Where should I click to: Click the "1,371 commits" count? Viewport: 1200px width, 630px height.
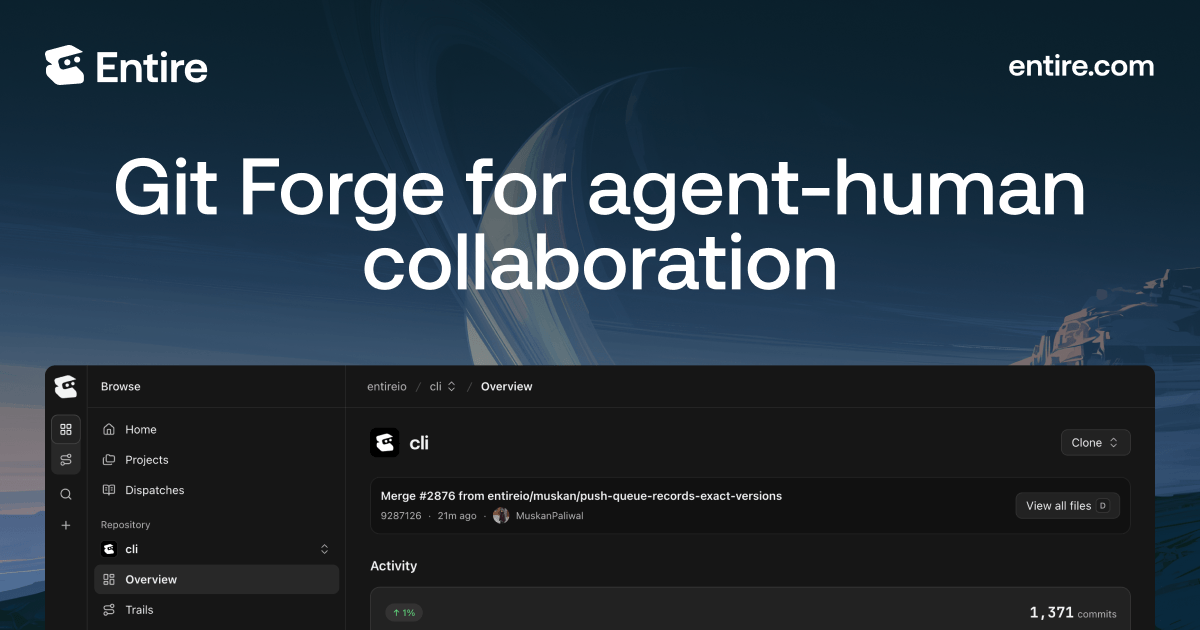[x=1073, y=613]
